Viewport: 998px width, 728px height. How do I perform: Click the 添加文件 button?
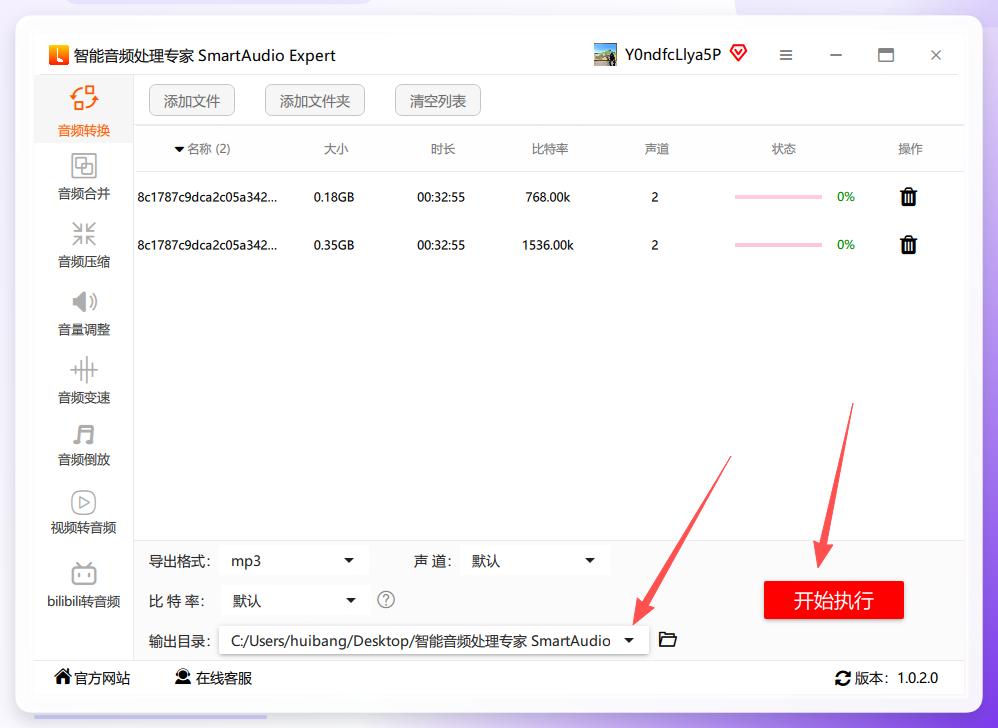[x=192, y=101]
